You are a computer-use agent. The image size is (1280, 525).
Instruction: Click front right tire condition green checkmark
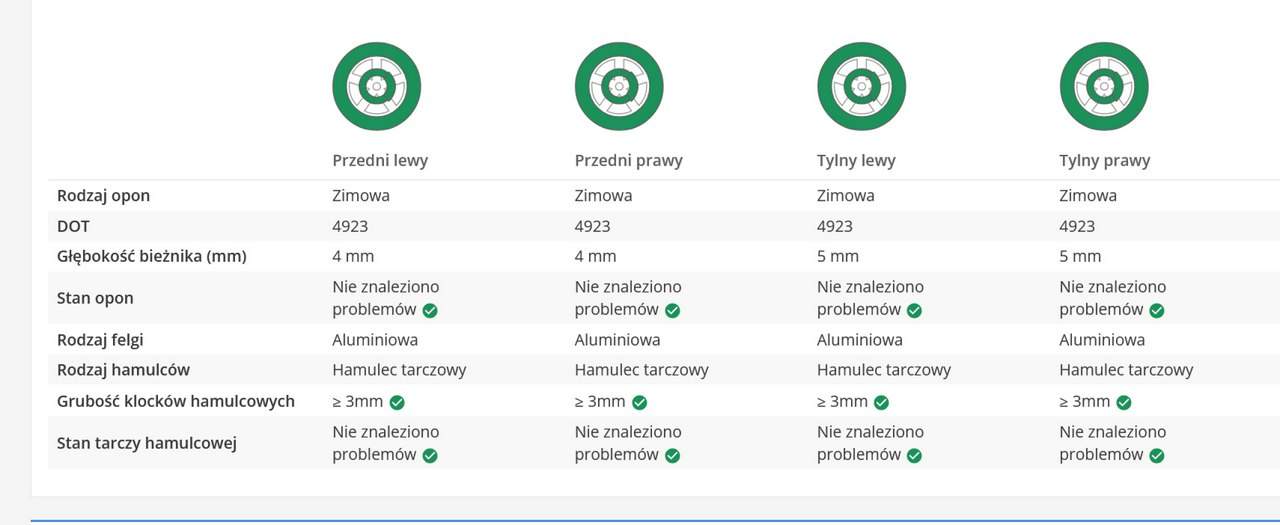point(672,310)
